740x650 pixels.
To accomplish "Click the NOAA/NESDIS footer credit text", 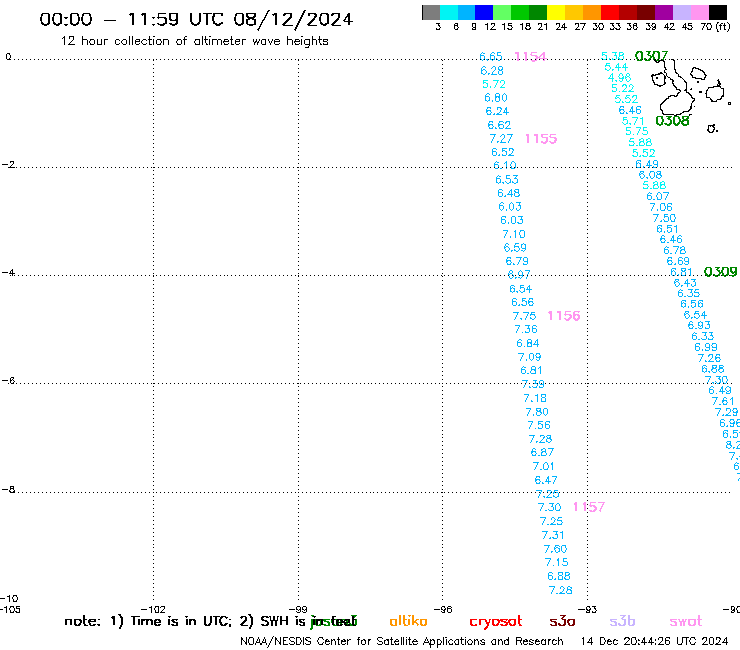I will [402, 641].
